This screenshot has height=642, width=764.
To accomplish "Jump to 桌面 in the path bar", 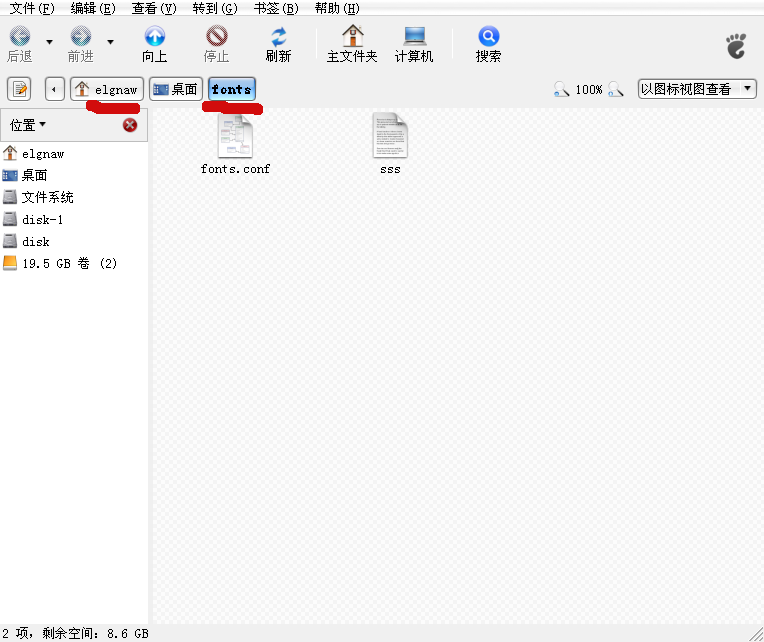I will pos(176,89).
